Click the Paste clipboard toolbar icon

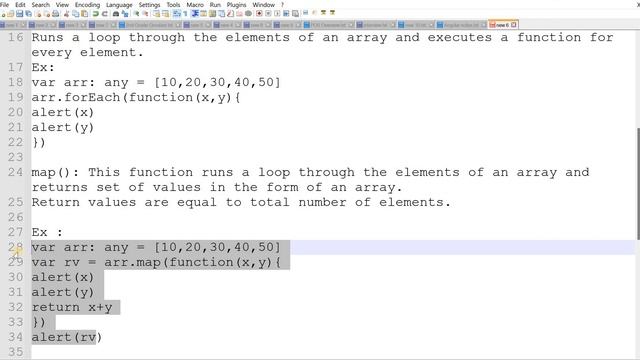[x=84, y=13]
